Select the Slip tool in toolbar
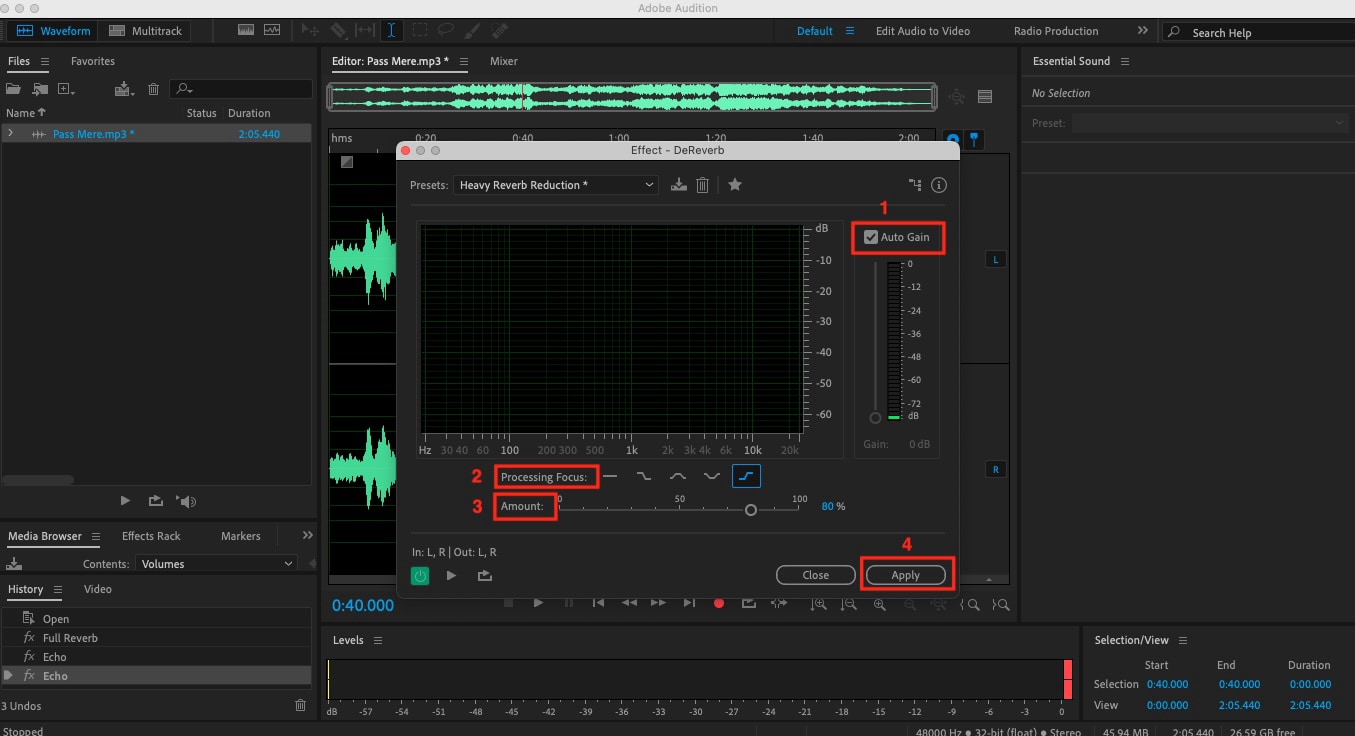Screen dimensions: 1355x736 [365, 31]
